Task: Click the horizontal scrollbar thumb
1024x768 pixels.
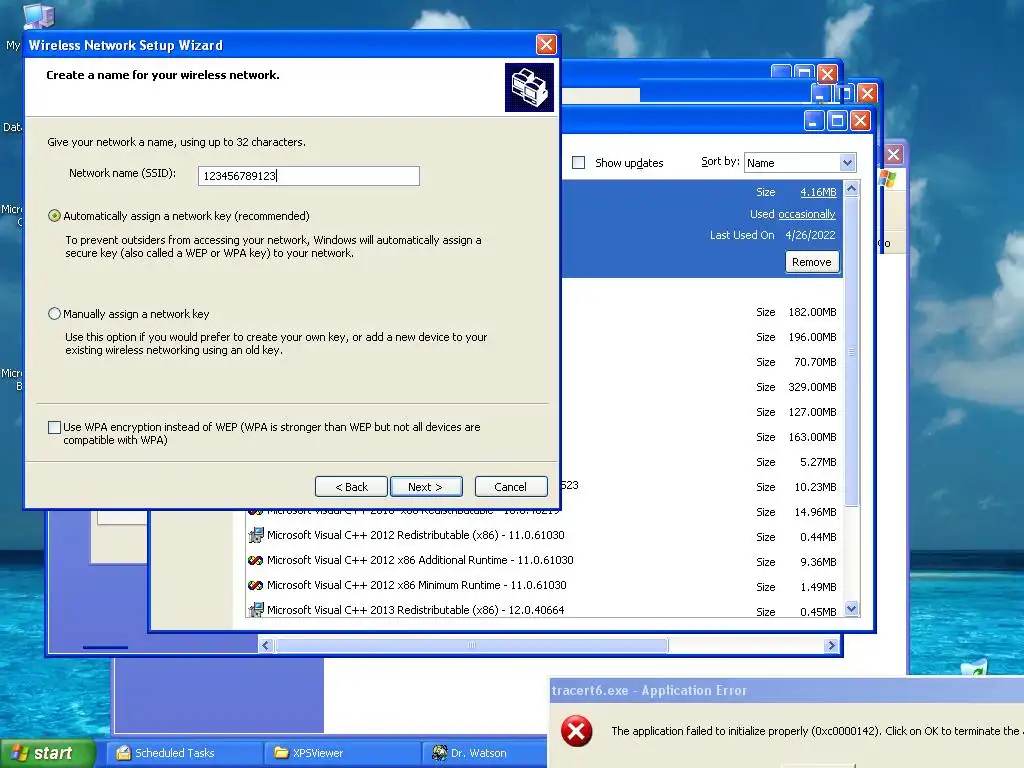Action: pos(472,645)
